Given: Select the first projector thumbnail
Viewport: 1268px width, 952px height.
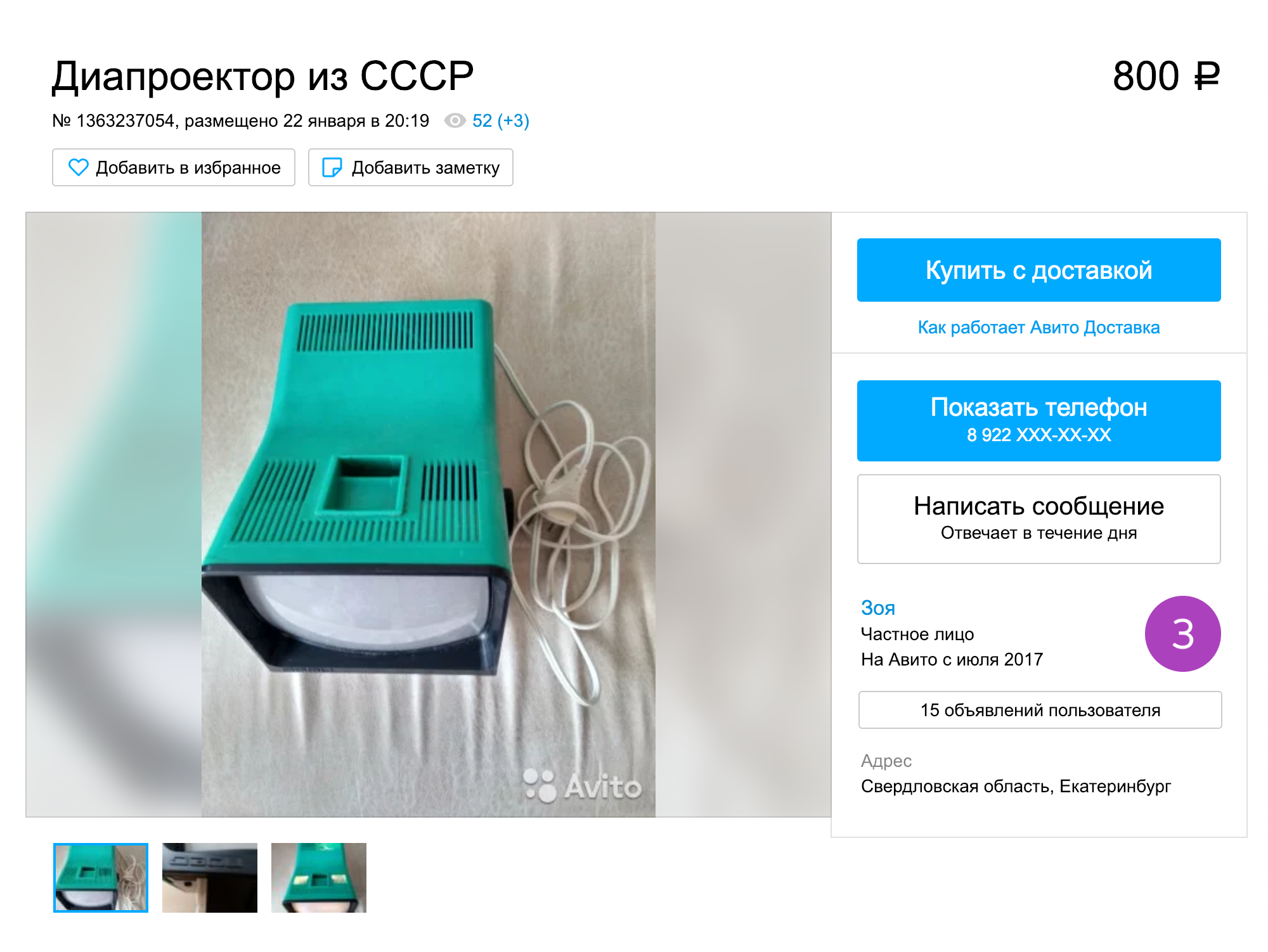Looking at the screenshot, I should click(x=101, y=878).
